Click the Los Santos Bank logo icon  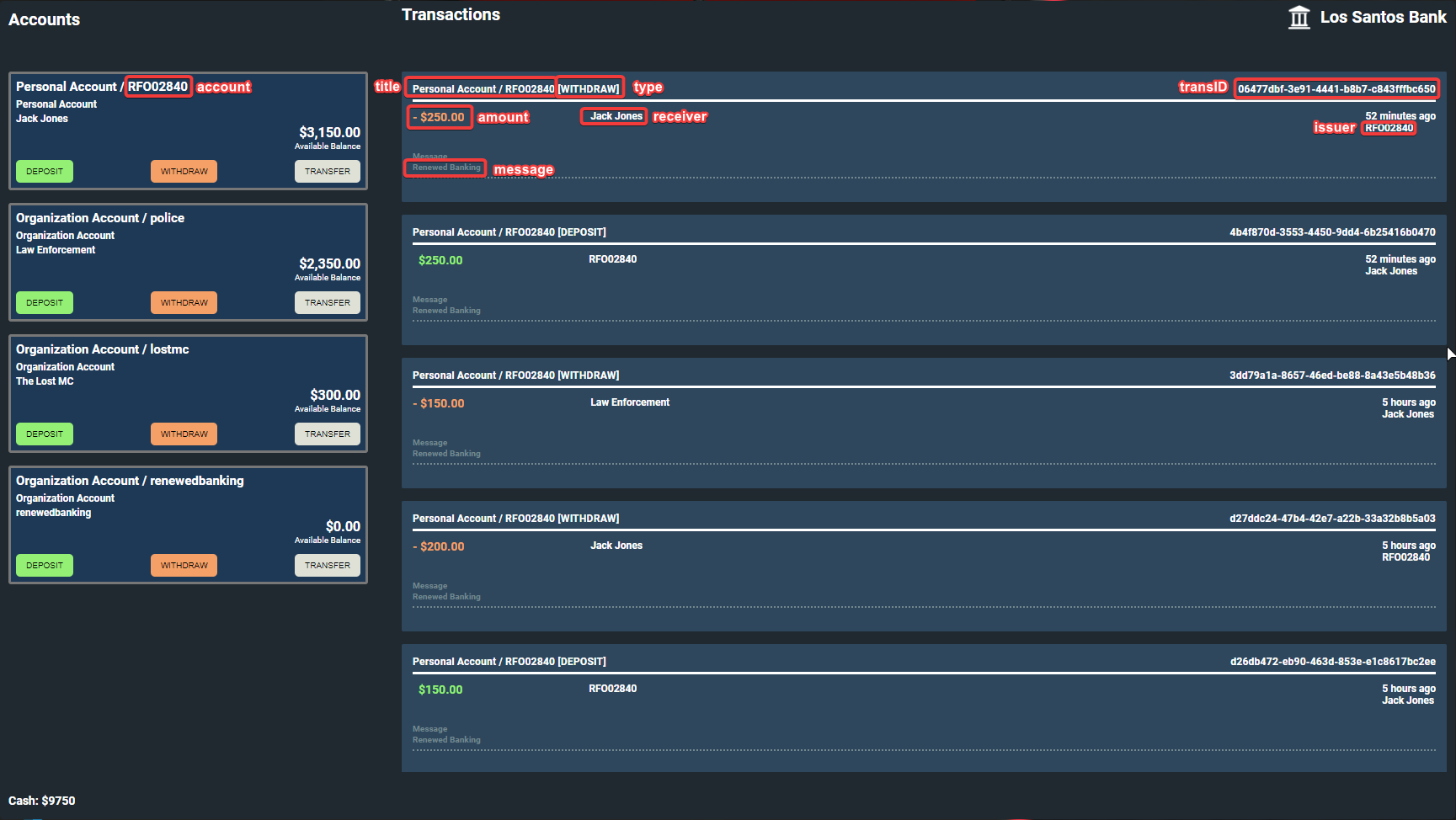pyautogui.click(x=1299, y=17)
